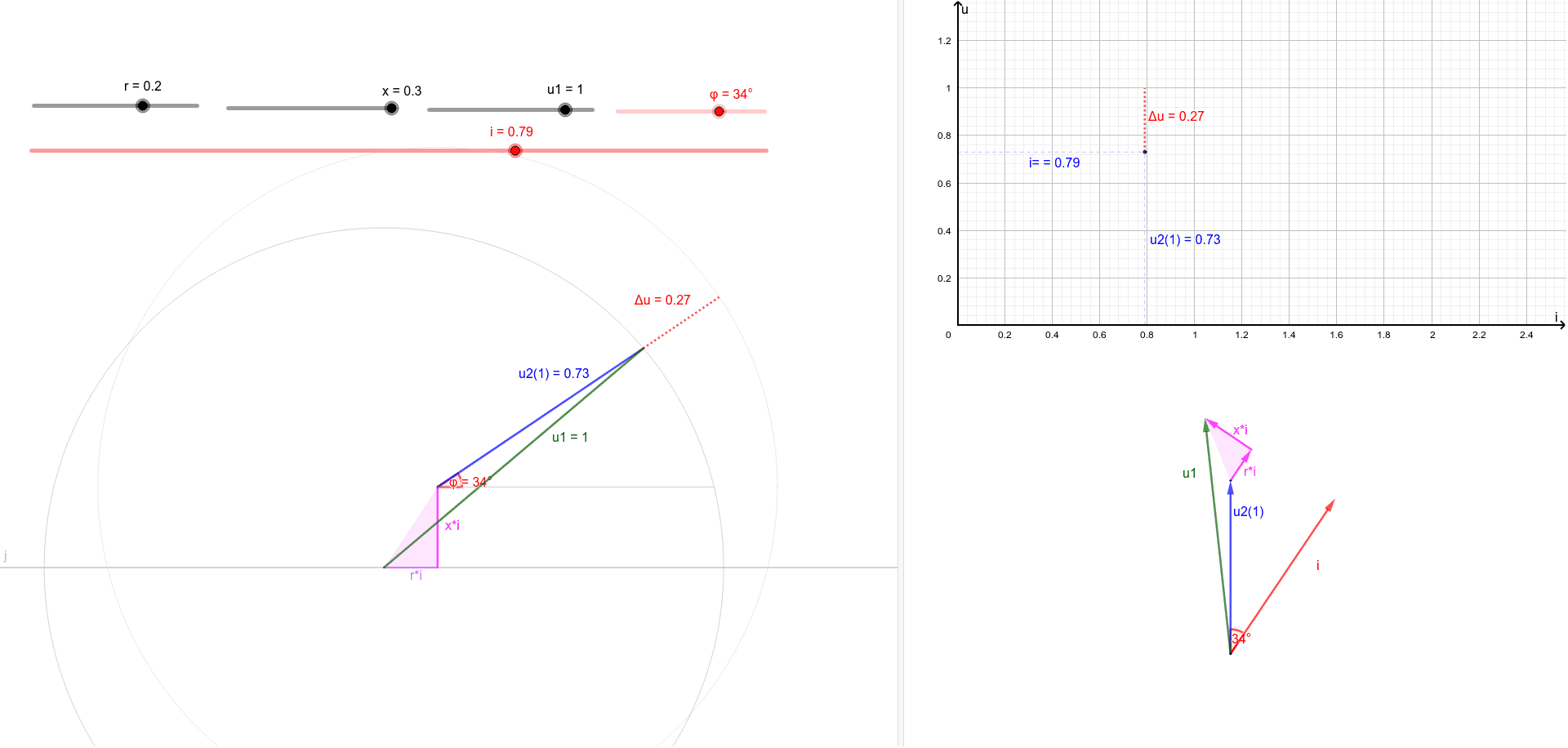Click the r = 0.2 slider handle
Image resolution: width=1568 pixels, height=748 pixels.
(x=143, y=105)
